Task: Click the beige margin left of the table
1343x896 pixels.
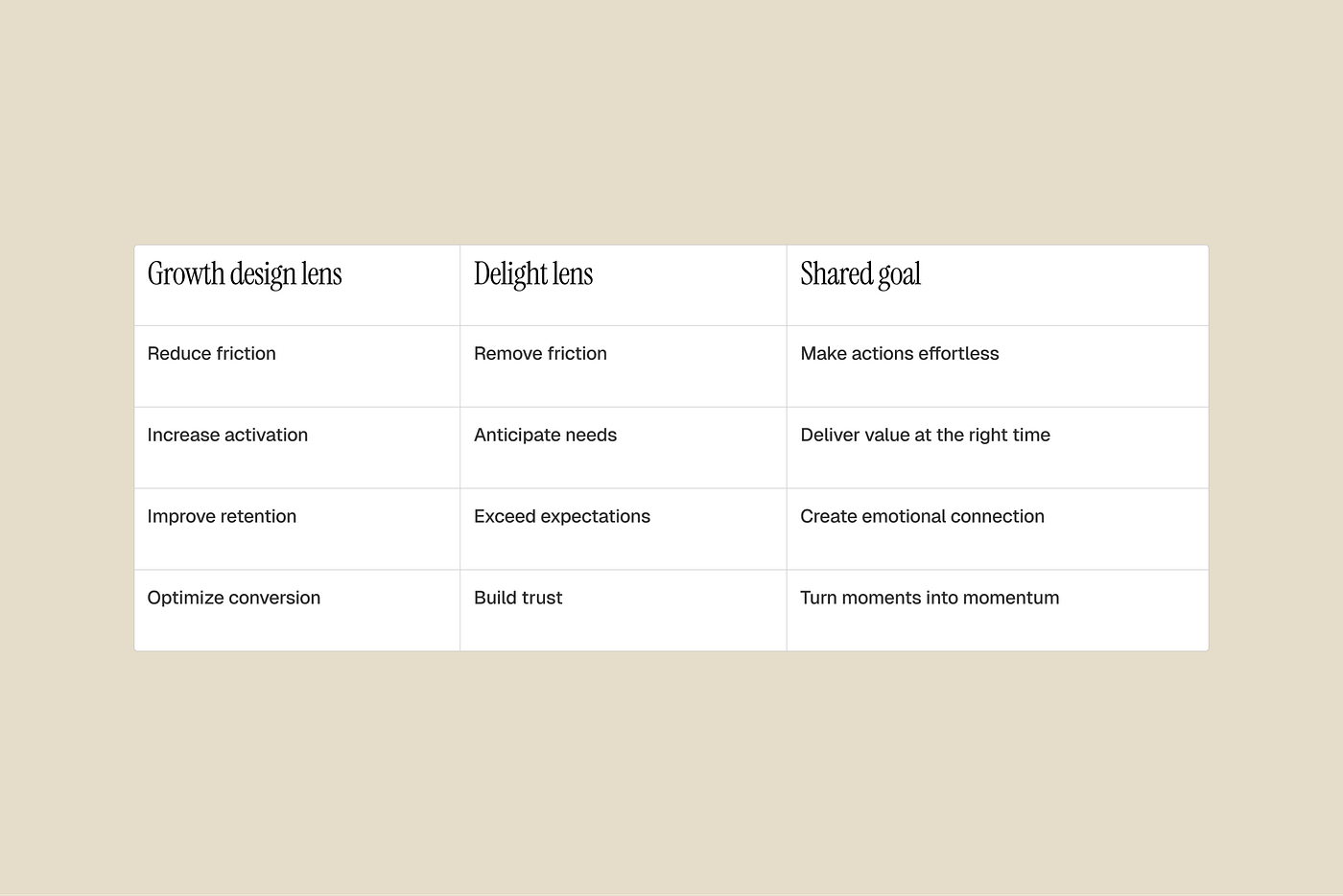Action: pos(67,448)
